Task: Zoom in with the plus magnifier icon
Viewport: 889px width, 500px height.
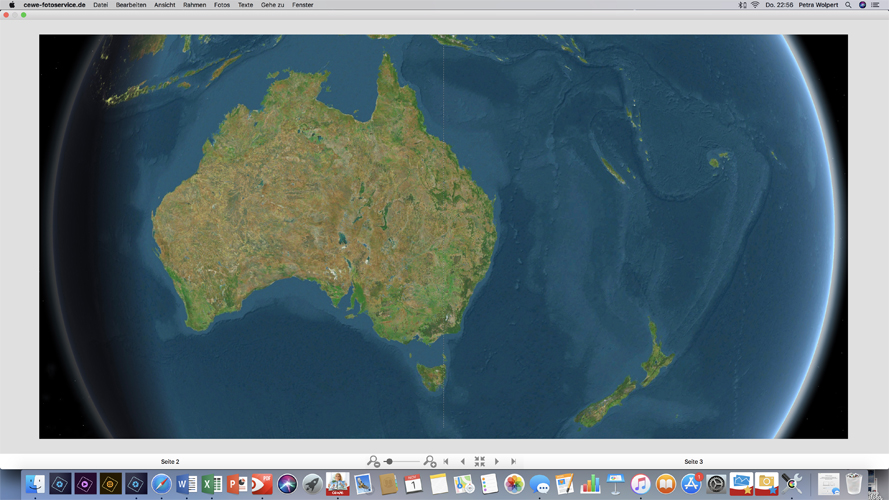Action: click(430, 461)
